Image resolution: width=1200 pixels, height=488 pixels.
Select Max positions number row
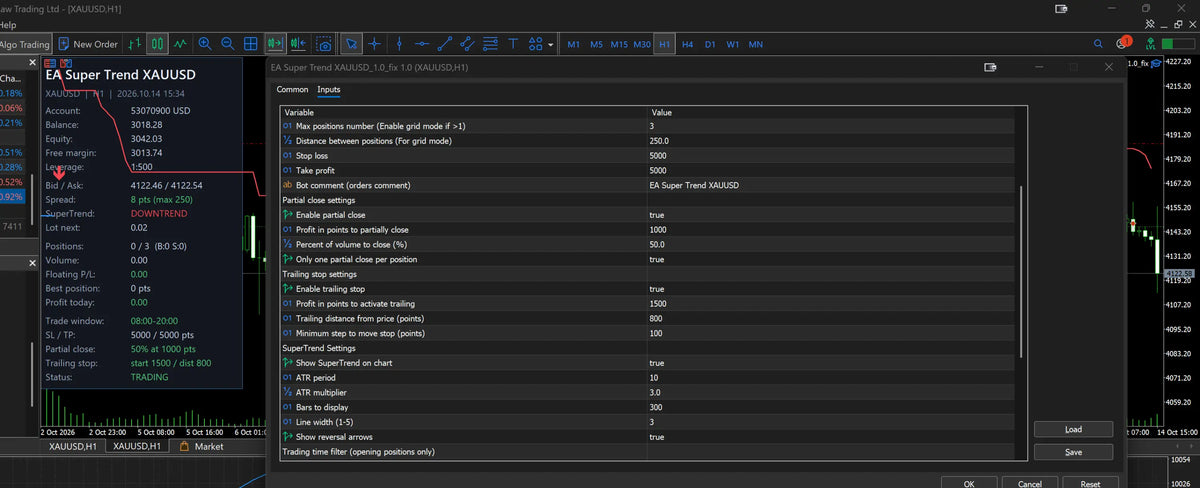[647, 126]
